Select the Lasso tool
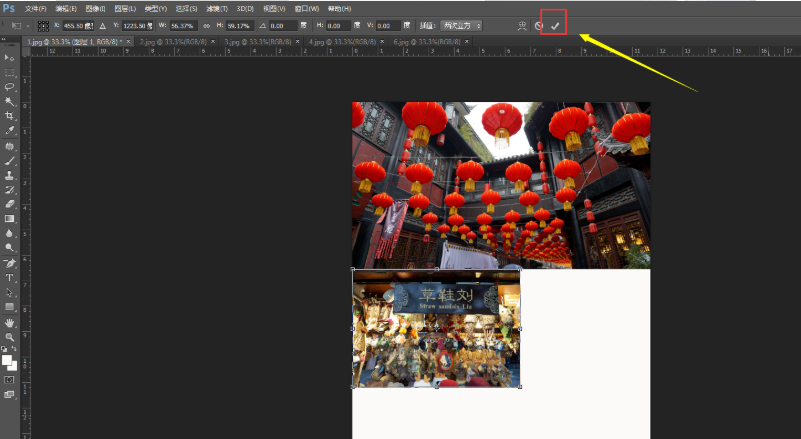The width and height of the screenshot is (801, 439). tap(10, 87)
